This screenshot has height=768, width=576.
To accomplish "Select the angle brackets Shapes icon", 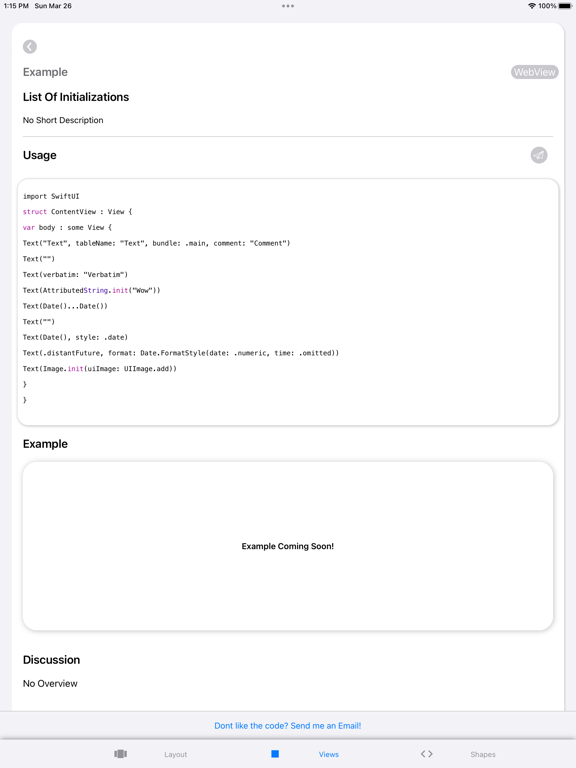I will click(427, 754).
